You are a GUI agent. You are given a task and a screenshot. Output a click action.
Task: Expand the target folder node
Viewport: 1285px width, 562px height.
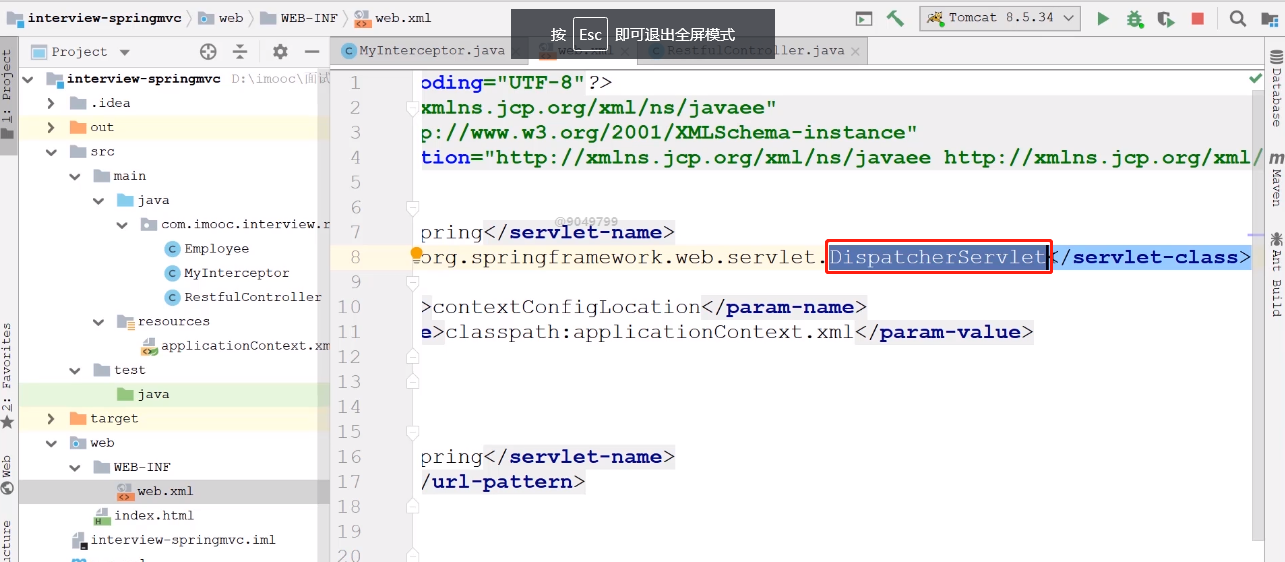[x=52, y=419]
